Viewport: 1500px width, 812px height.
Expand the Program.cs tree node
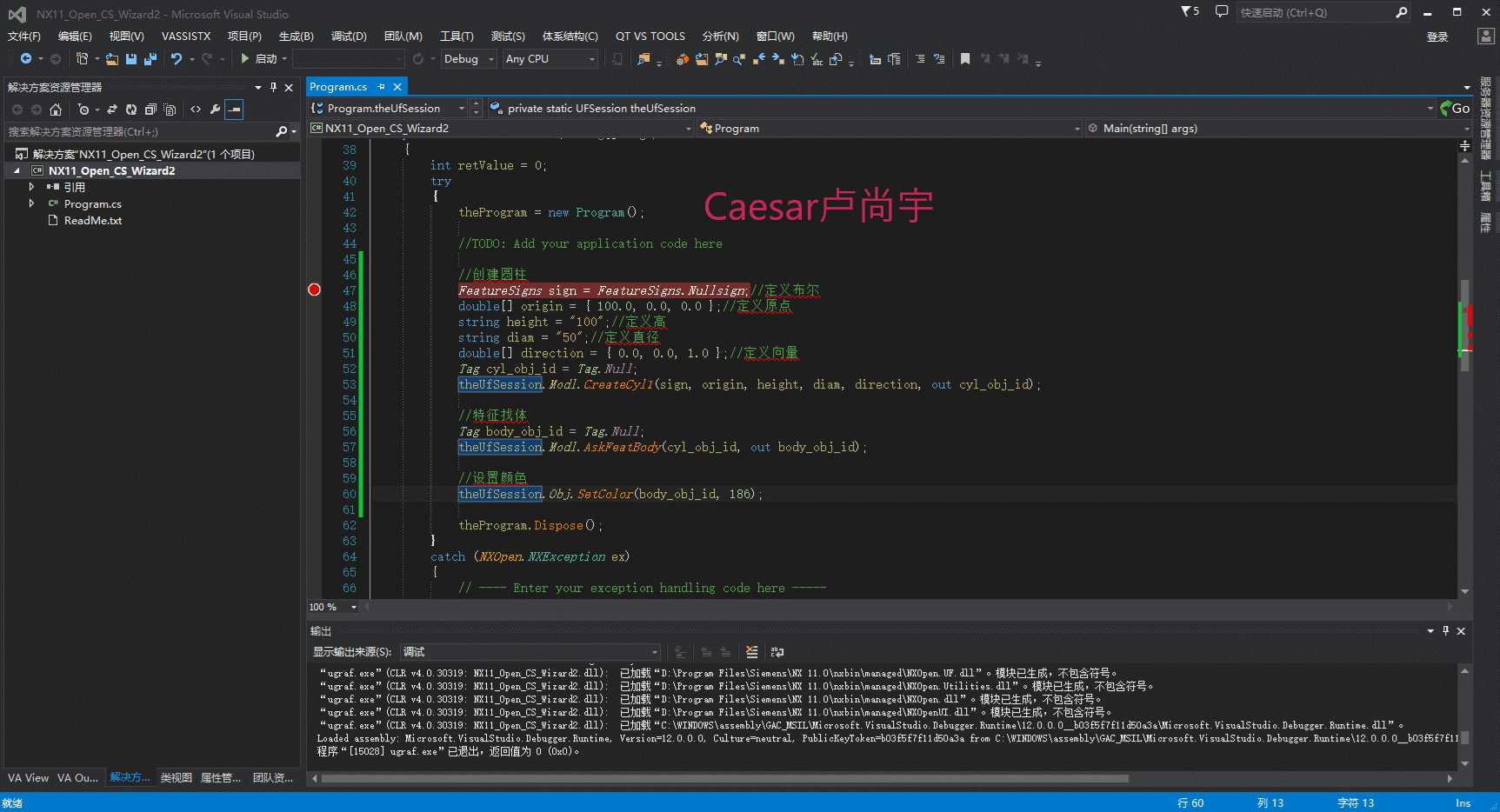[x=32, y=203]
